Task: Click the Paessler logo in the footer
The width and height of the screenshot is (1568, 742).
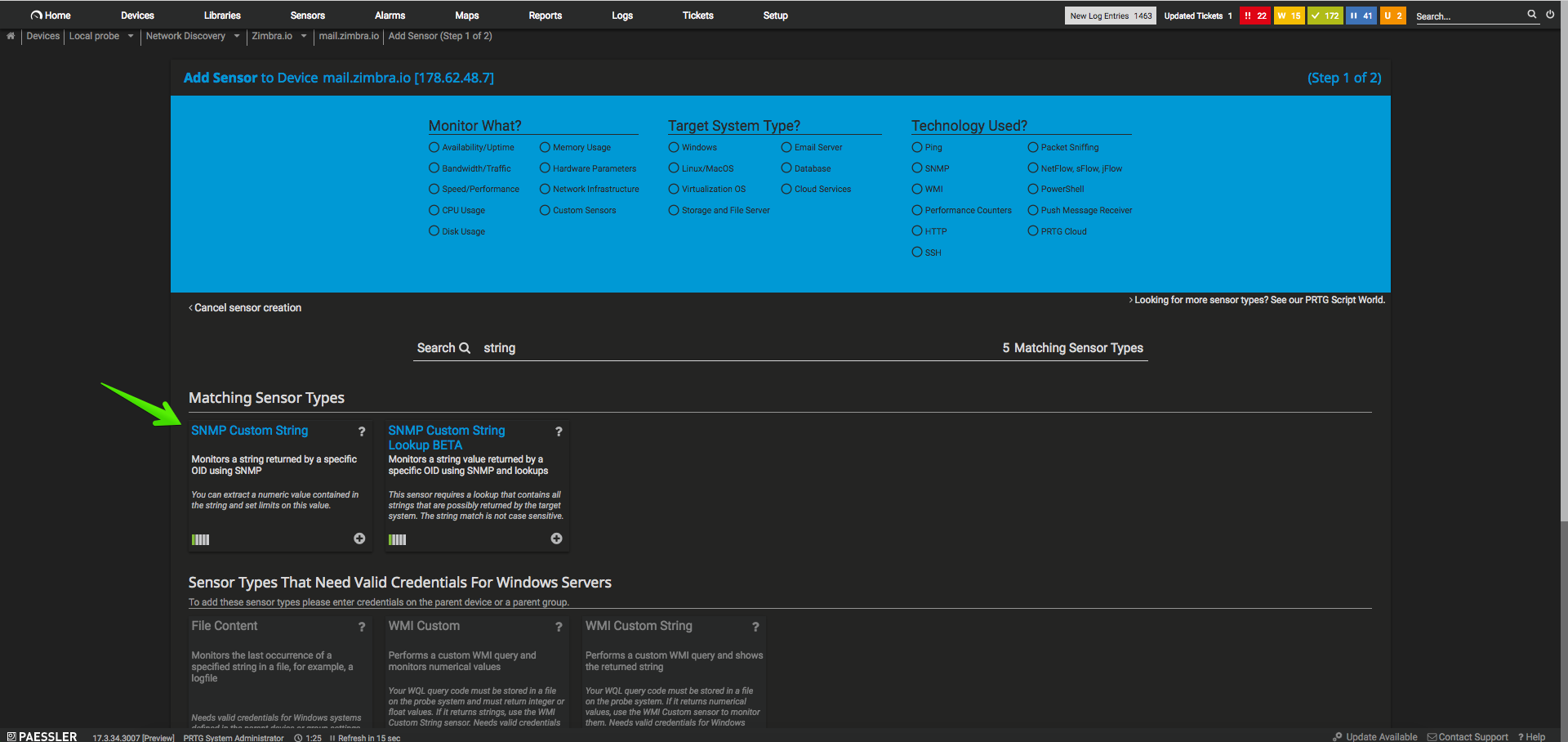Action: coord(42,736)
